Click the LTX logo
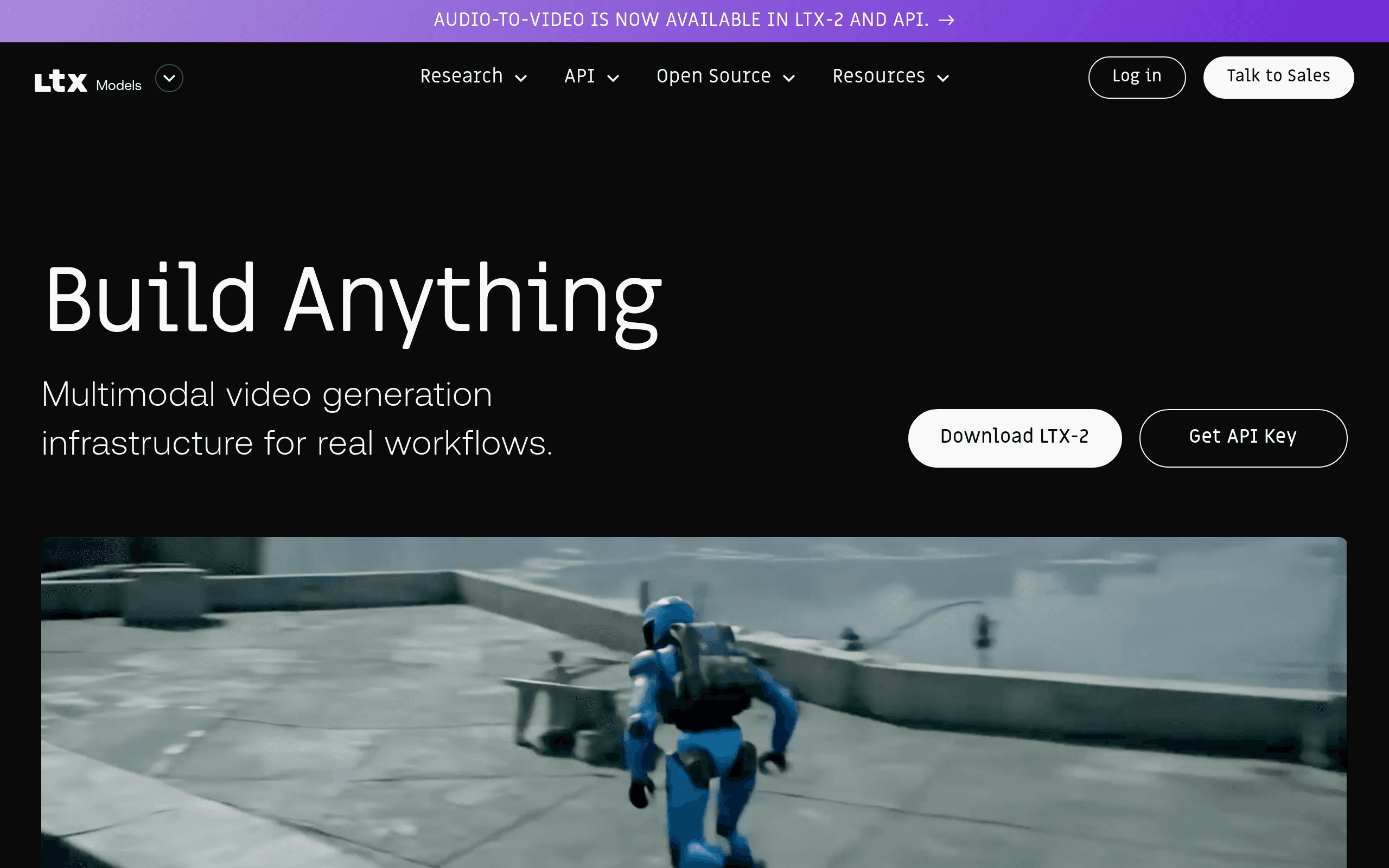 coord(61,81)
